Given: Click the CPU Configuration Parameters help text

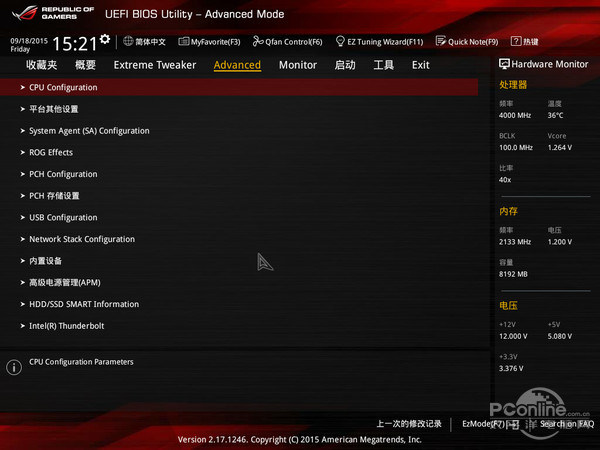Looking at the screenshot, I should tap(81, 362).
